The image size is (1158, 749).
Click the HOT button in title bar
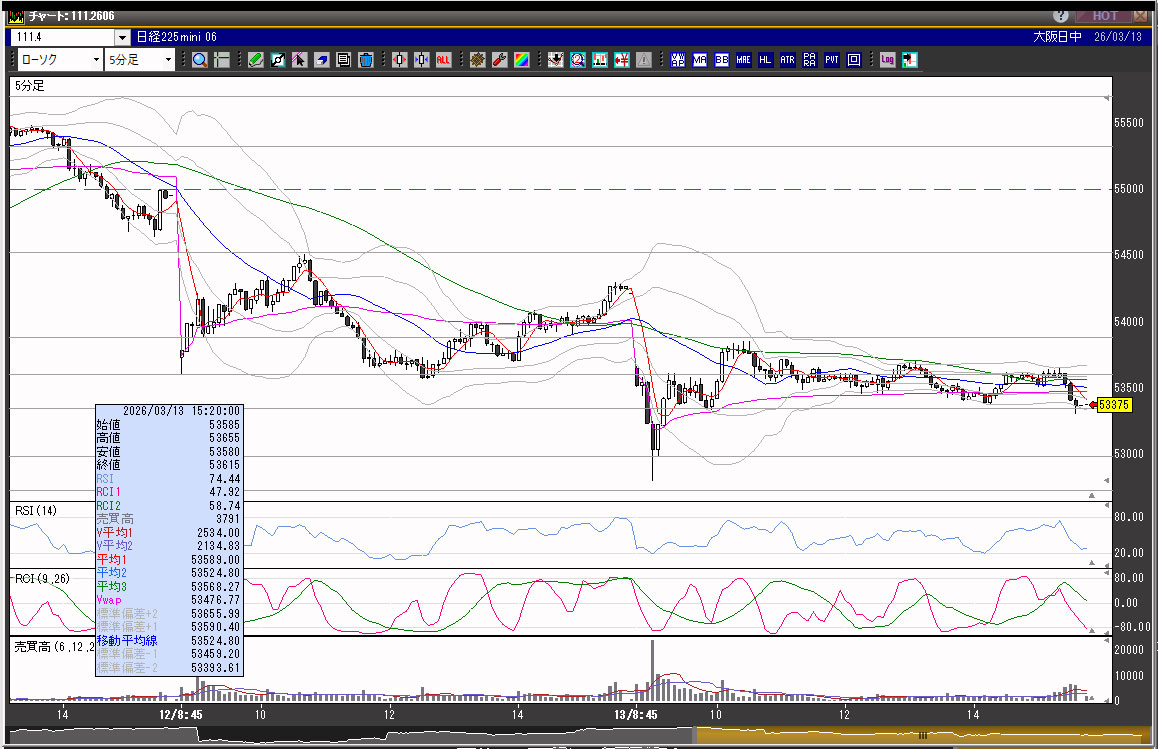click(x=1104, y=16)
